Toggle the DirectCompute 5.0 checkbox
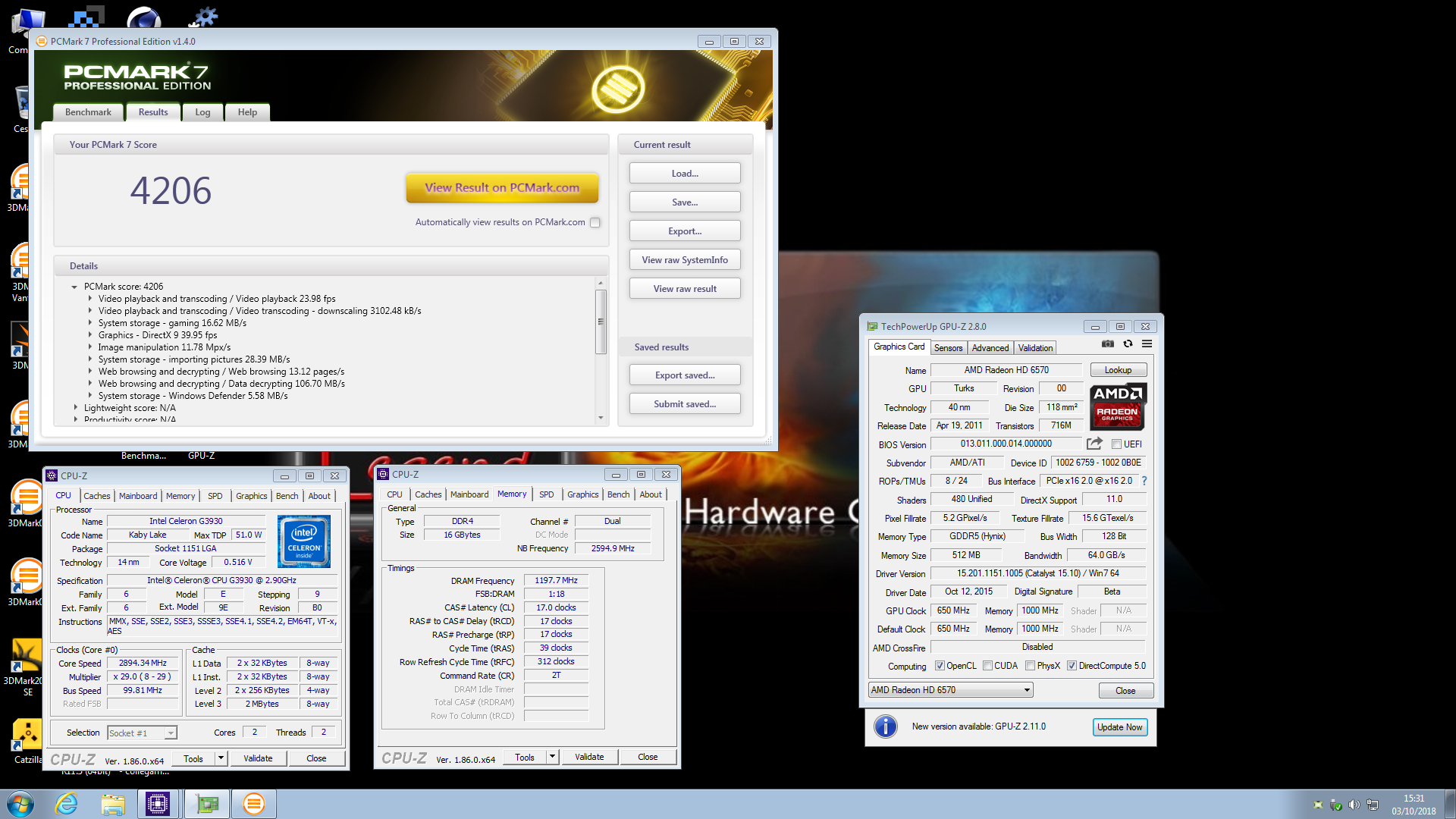1456x819 pixels. click(1072, 666)
